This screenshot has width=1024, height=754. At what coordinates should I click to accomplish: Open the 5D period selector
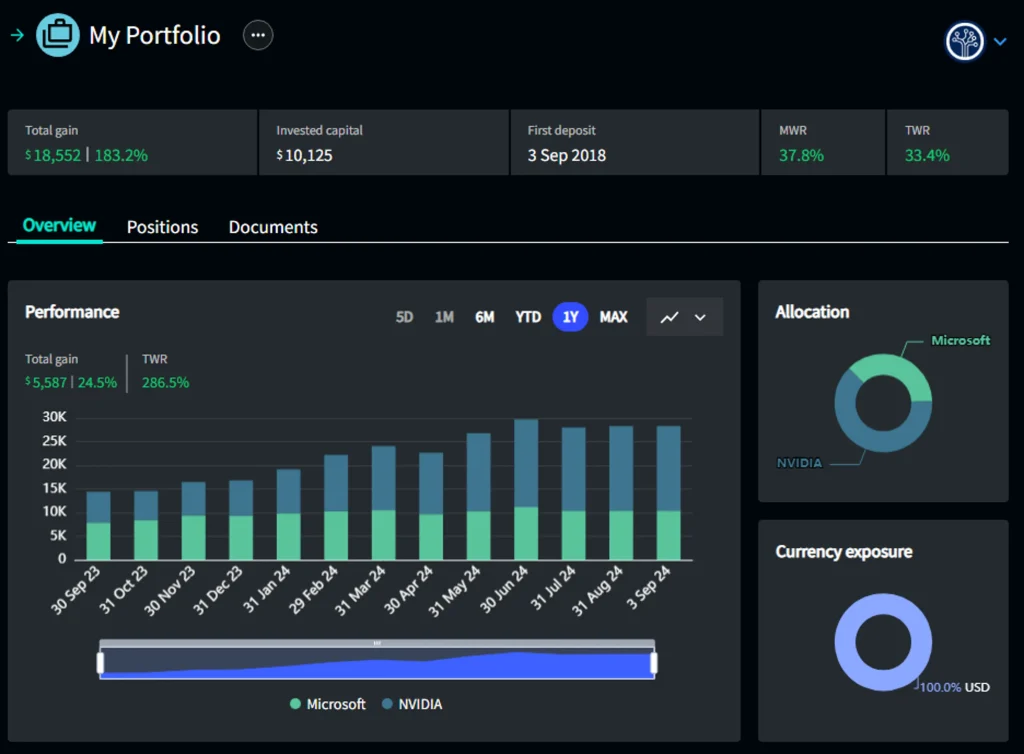[x=404, y=316]
